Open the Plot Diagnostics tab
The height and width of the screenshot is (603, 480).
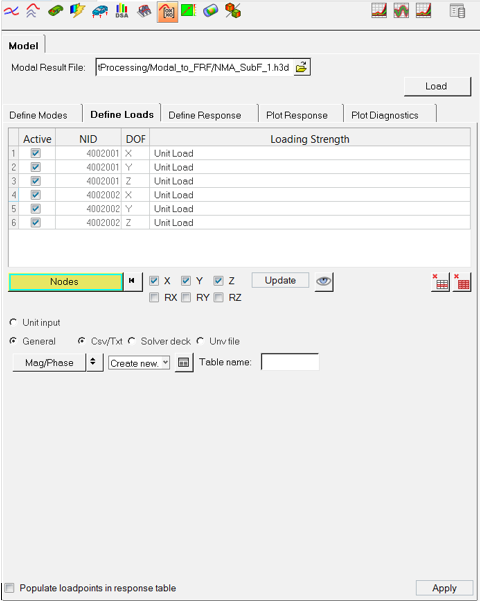click(385, 115)
